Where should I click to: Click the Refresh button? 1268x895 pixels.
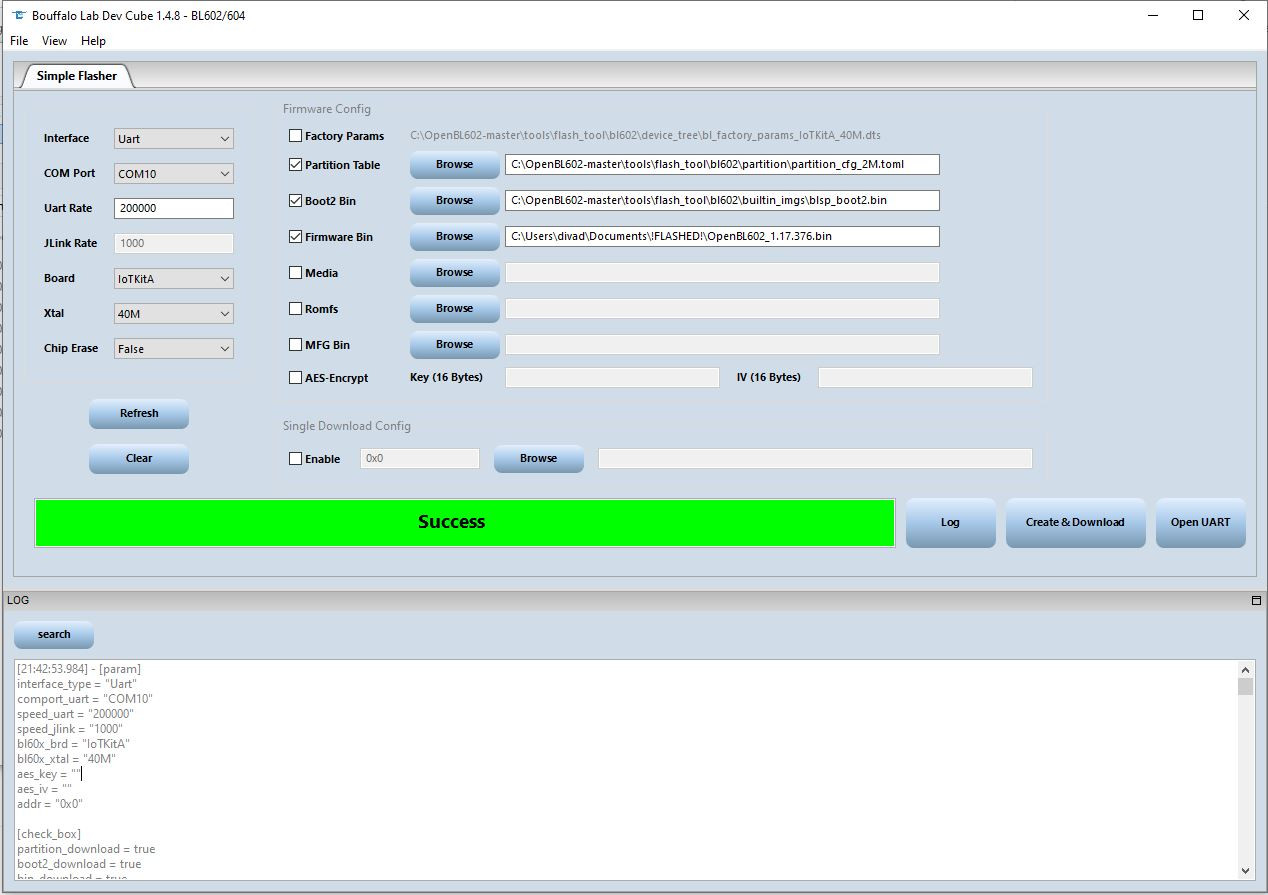pyautogui.click(x=139, y=413)
